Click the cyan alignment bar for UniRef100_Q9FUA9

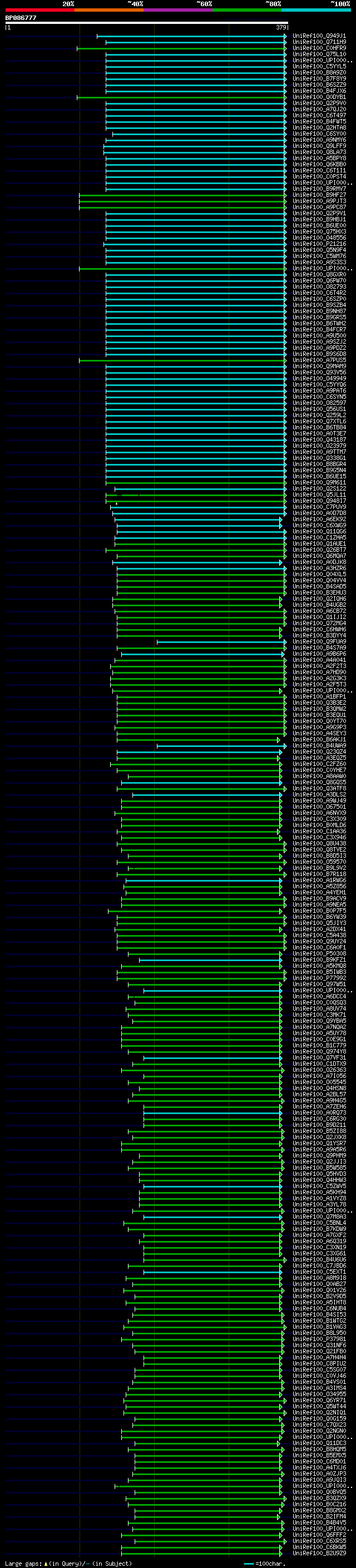(x=221, y=641)
